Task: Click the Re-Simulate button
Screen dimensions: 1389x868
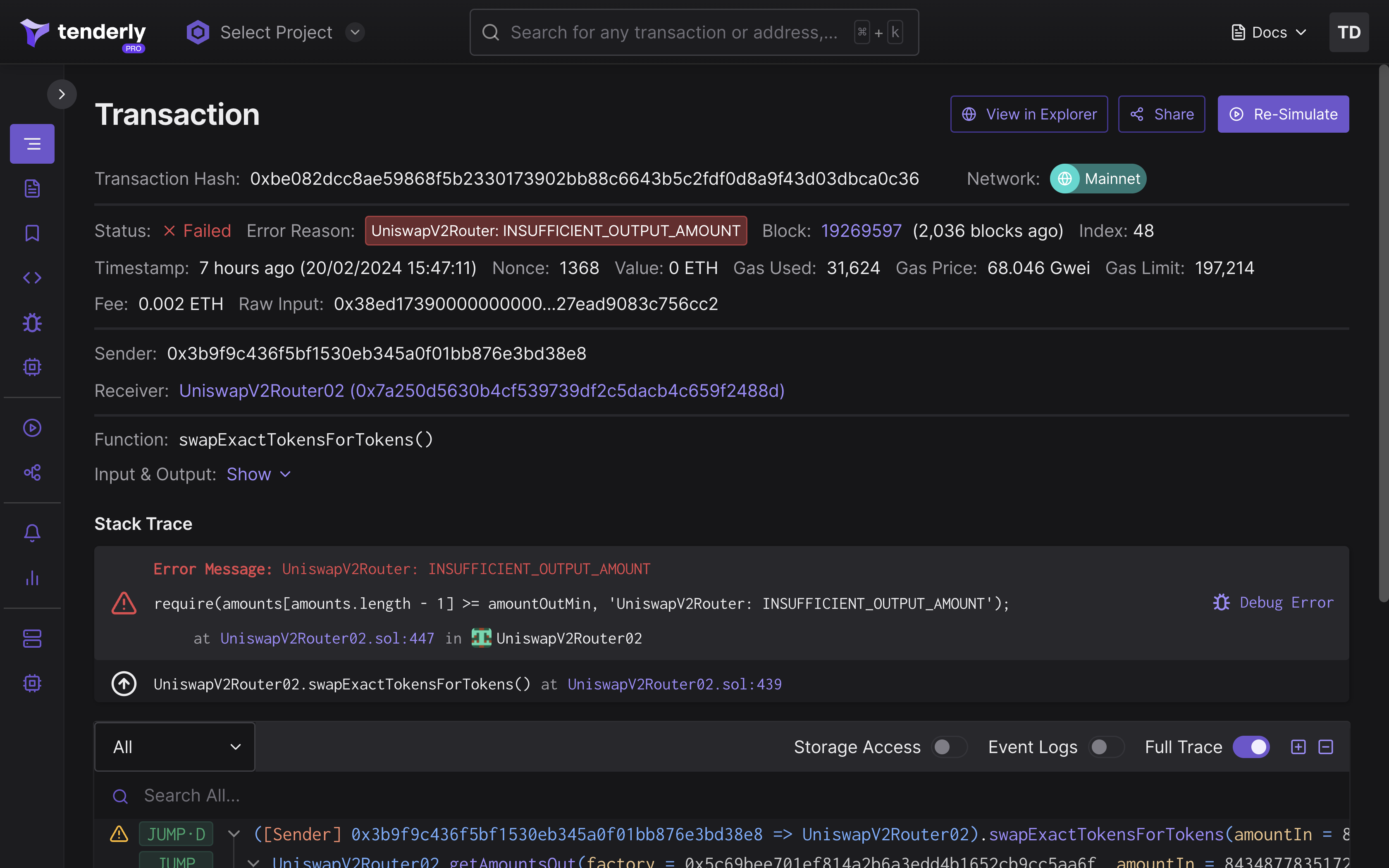Action: point(1284,114)
